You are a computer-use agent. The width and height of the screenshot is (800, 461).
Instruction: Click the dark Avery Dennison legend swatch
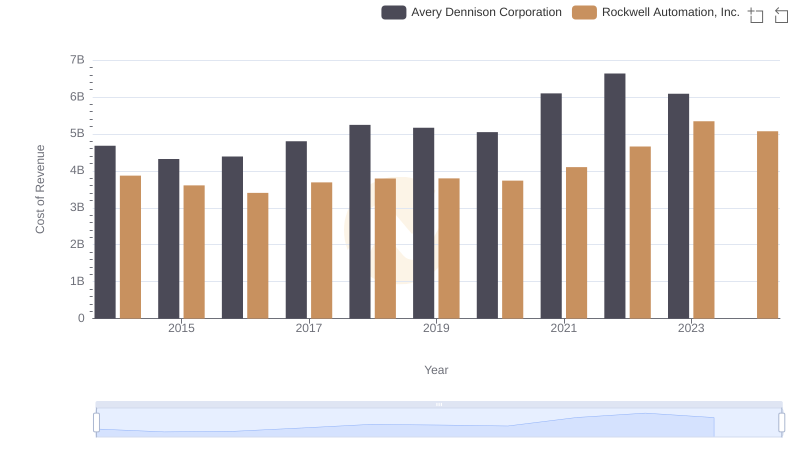coord(394,12)
